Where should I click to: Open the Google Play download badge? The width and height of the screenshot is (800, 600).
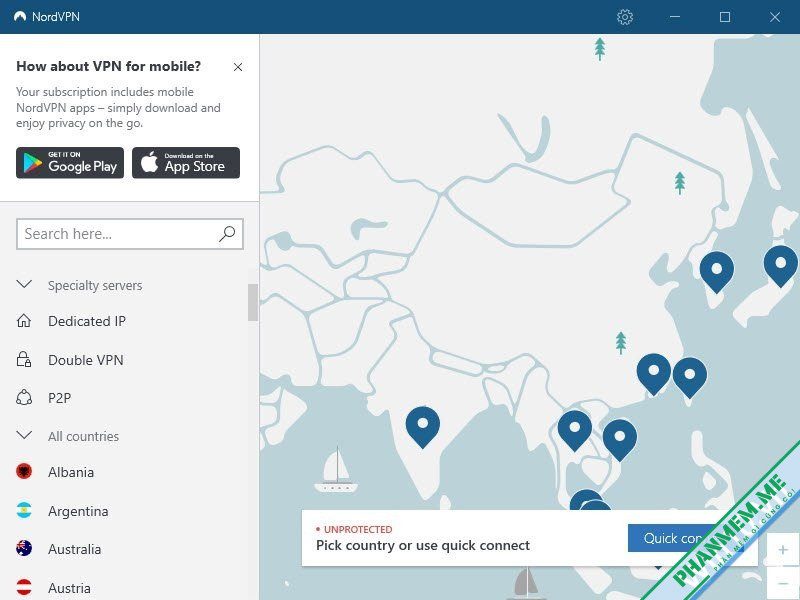(70, 163)
